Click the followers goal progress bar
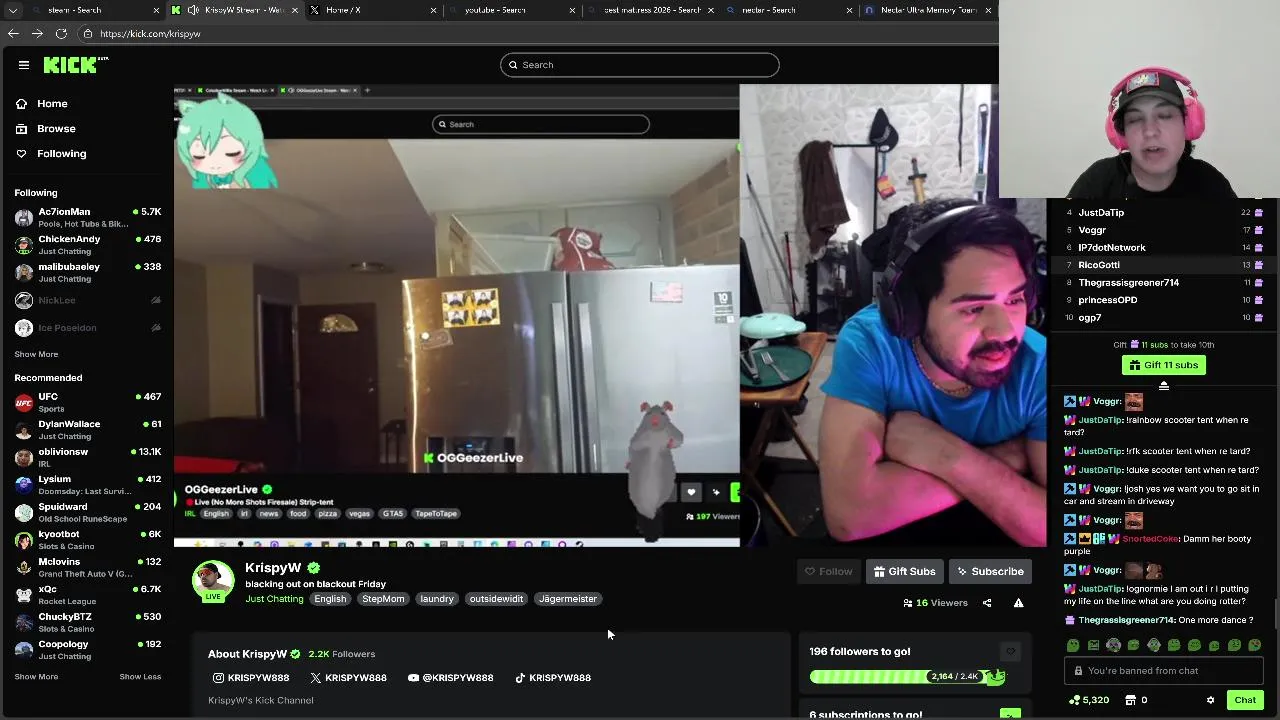 click(907, 677)
